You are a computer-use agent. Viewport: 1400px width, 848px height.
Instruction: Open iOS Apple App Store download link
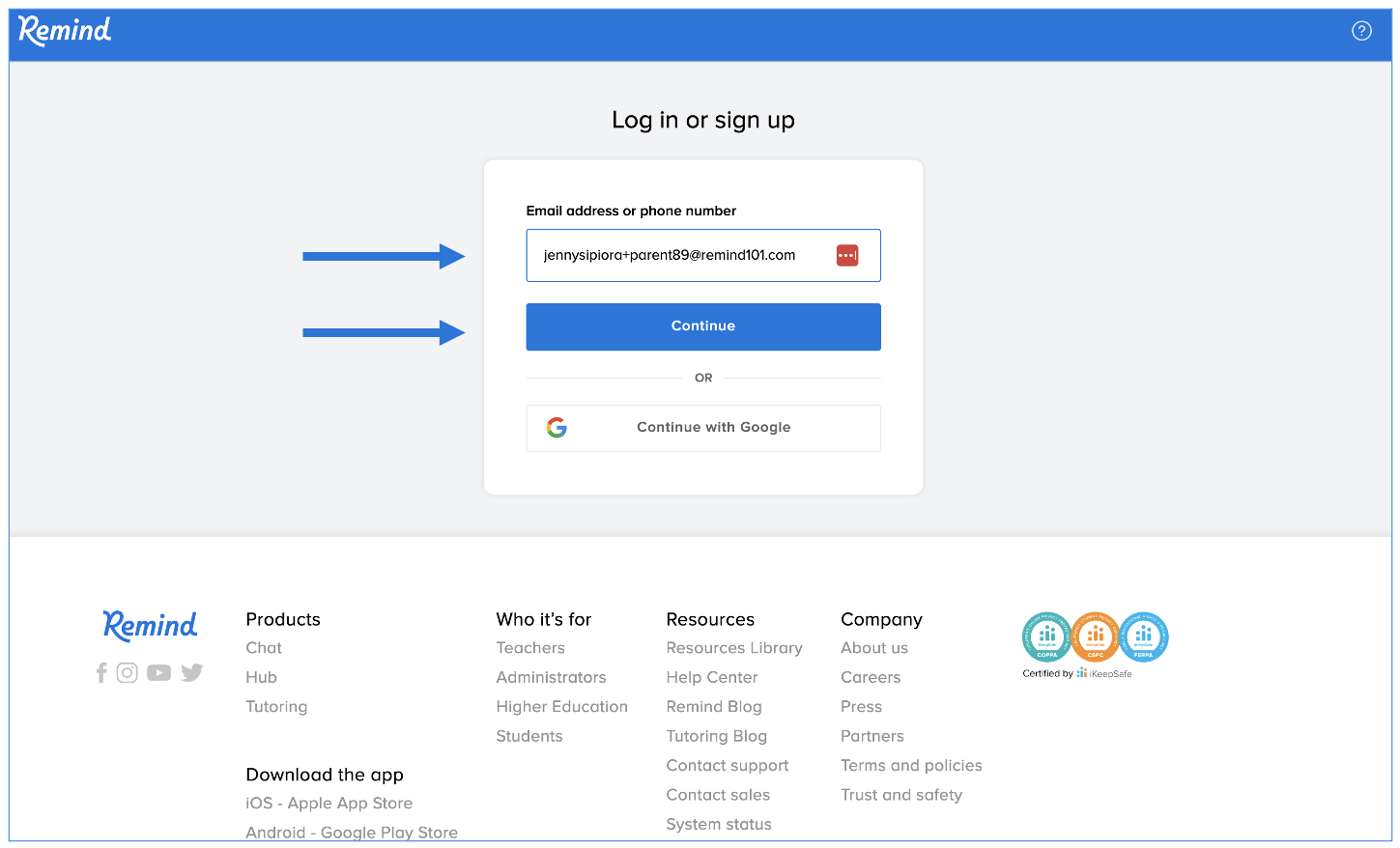pos(329,804)
